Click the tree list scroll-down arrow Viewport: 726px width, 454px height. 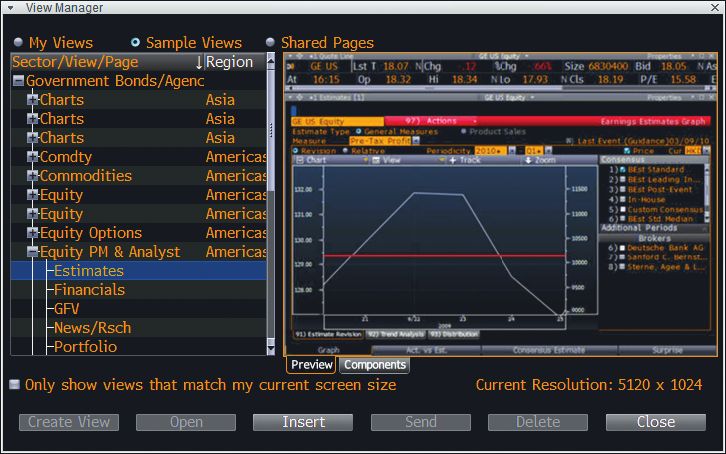[x=271, y=350]
